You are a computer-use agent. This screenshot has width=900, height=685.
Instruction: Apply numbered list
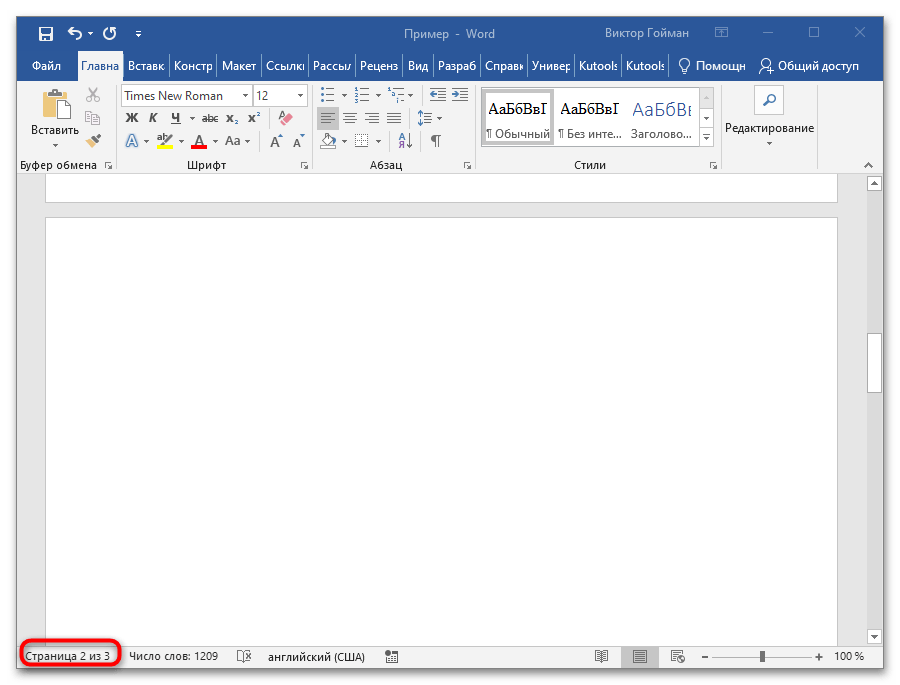coord(362,95)
